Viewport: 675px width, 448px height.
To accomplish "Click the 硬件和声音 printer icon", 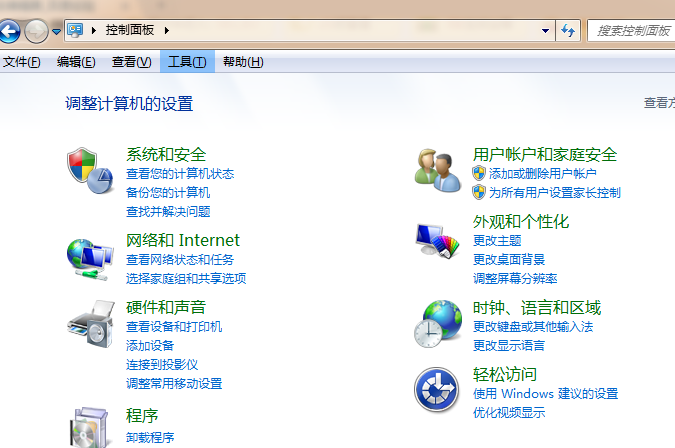I will (x=90, y=321).
